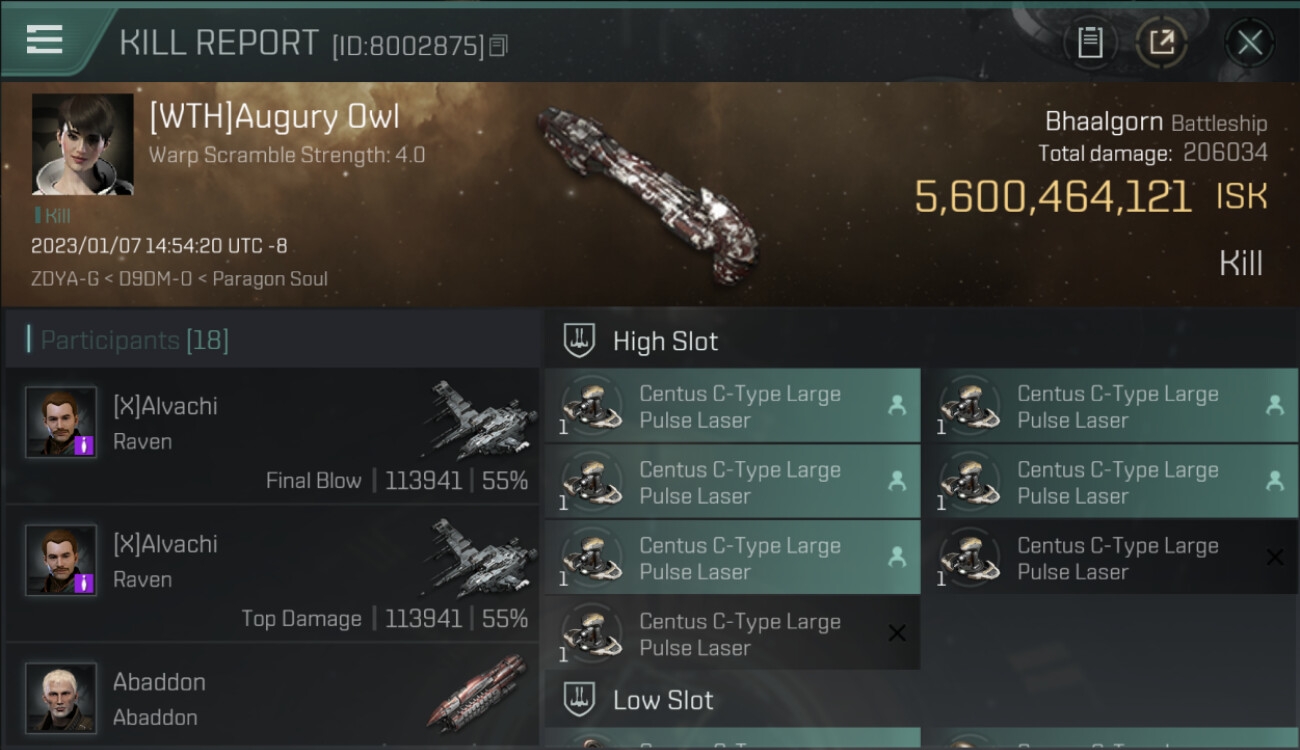This screenshot has width=1300, height=750.
Task: Click the top-right laser's dropped-item person icon
Action: coord(1274,405)
